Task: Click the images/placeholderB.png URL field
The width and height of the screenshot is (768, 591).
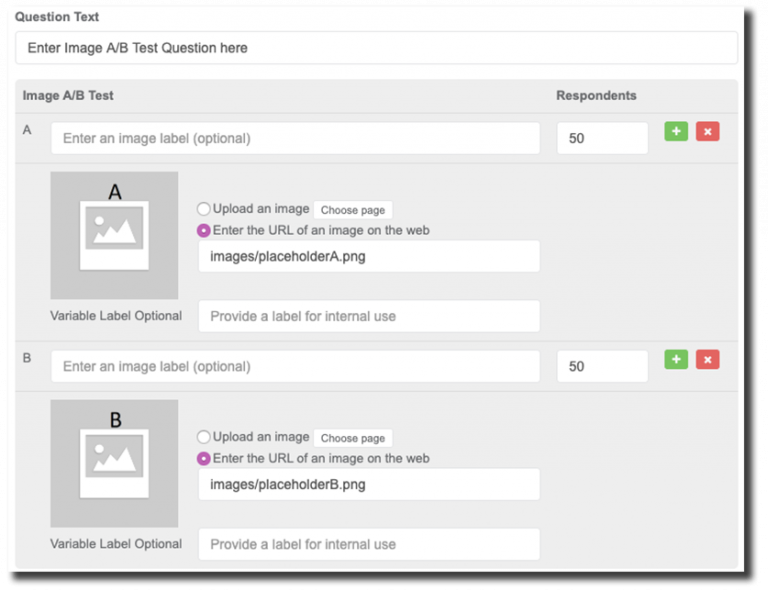Action: tap(369, 484)
